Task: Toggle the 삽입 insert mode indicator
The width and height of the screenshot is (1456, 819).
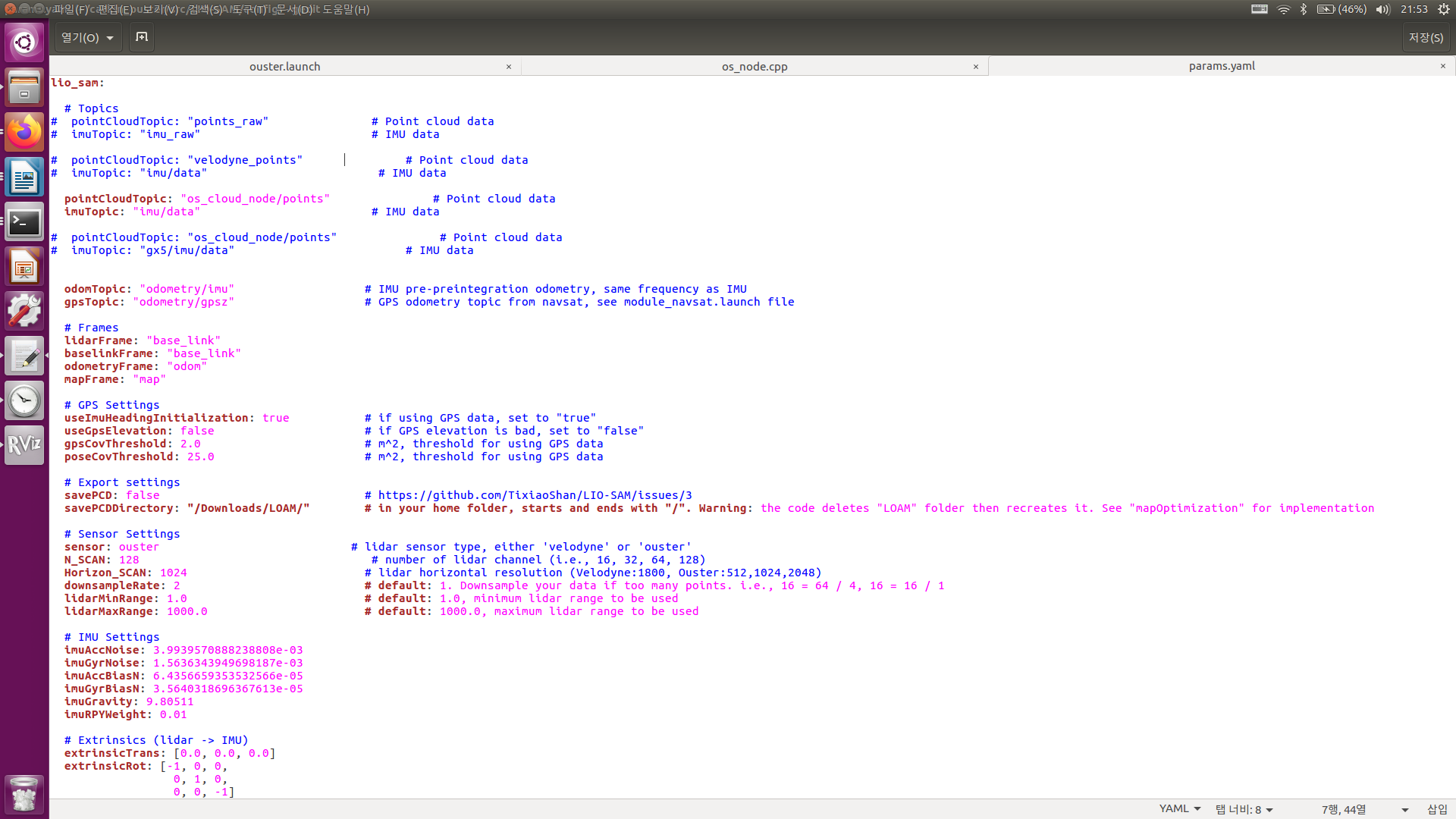Action: pyautogui.click(x=1438, y=809)
